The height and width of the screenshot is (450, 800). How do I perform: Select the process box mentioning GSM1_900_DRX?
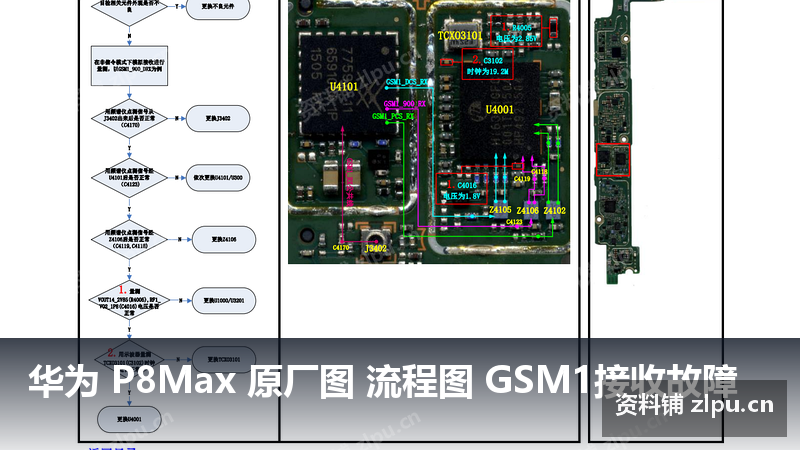[x=130, y=66]
